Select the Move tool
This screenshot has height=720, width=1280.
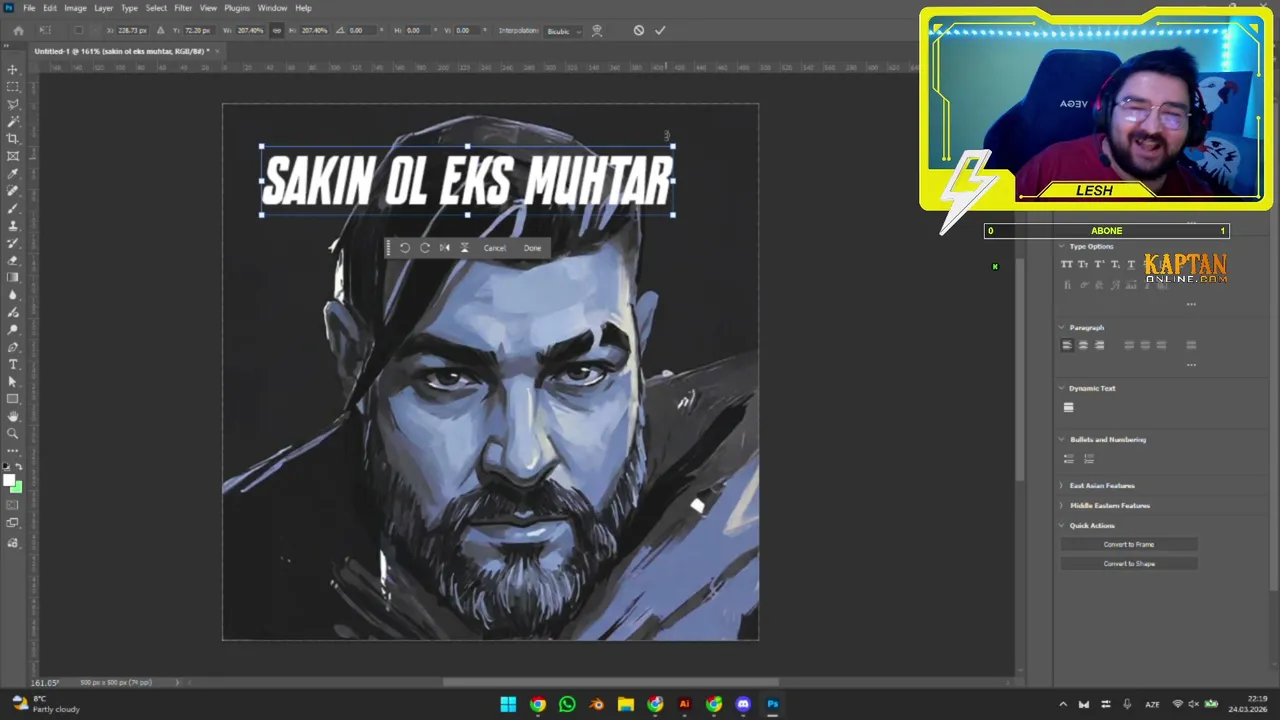point(13,70)
